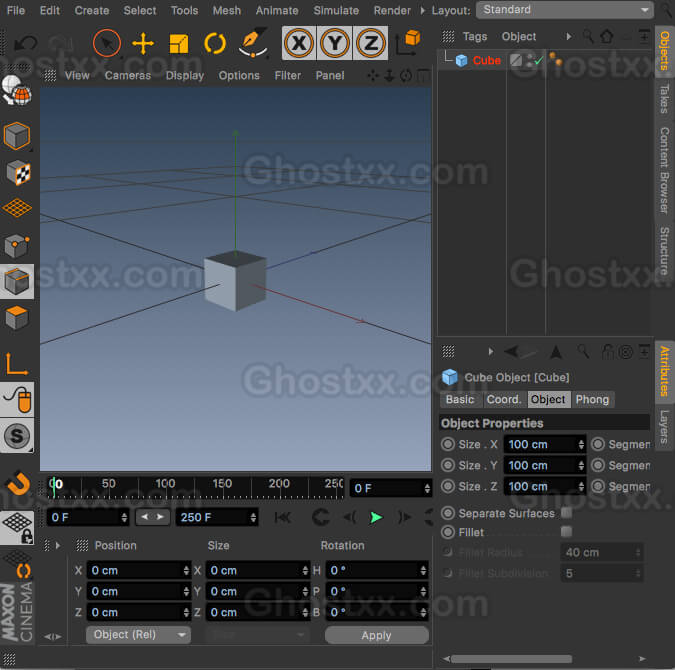Open viewport Cameras menu

(x=128, y=75)
